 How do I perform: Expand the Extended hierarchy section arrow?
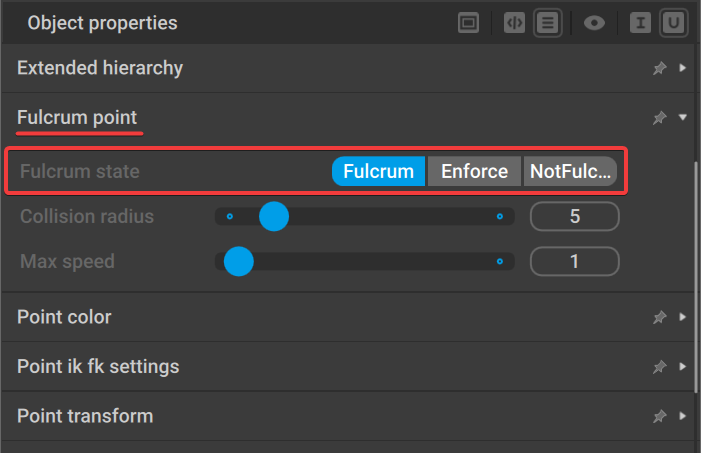(x=682, y=68)
